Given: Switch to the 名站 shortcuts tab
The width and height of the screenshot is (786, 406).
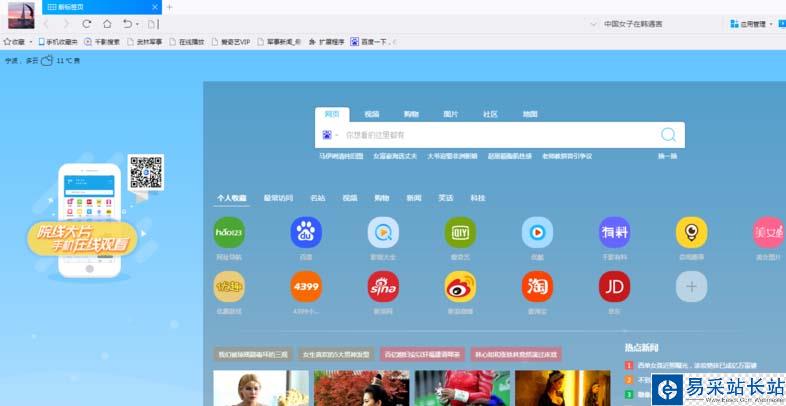Looking at the screenshot, I should click(318, 198).
